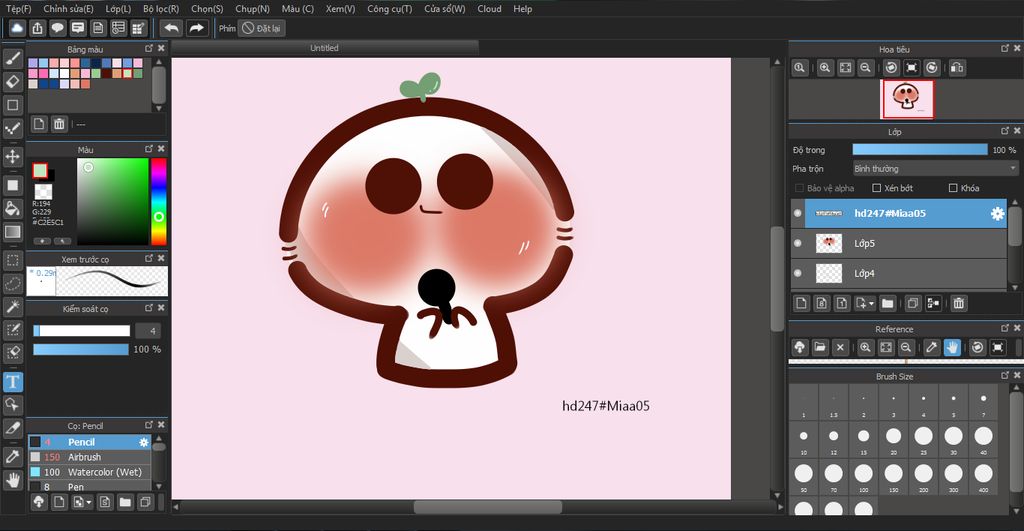Open the Lớp(L) menu
The width and height of the screenshot is (1024, 531).
pos(118,8)
